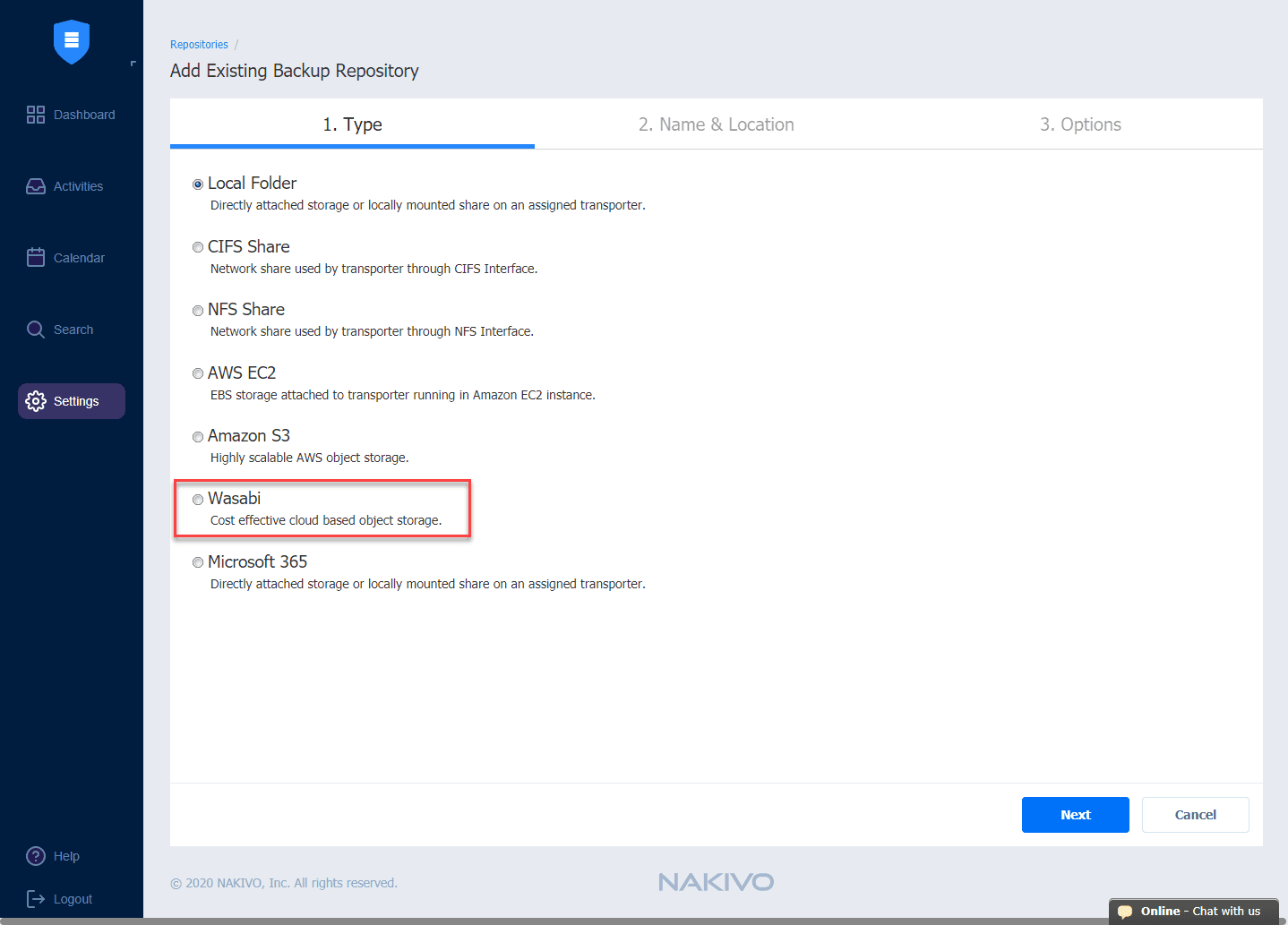Open Search from the sidebar

coord(71,330)
